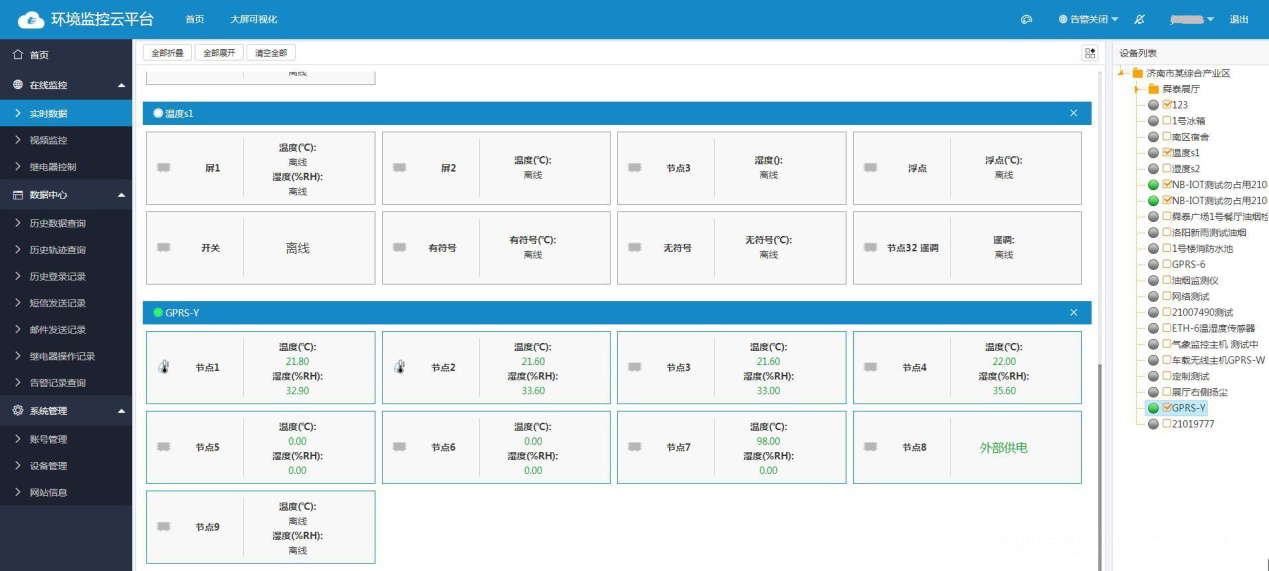Image resolution: width=1269 pixels, height=571 pixels.
Task: Close the 温度s1 device panel
Action: tap(1074, 114)
